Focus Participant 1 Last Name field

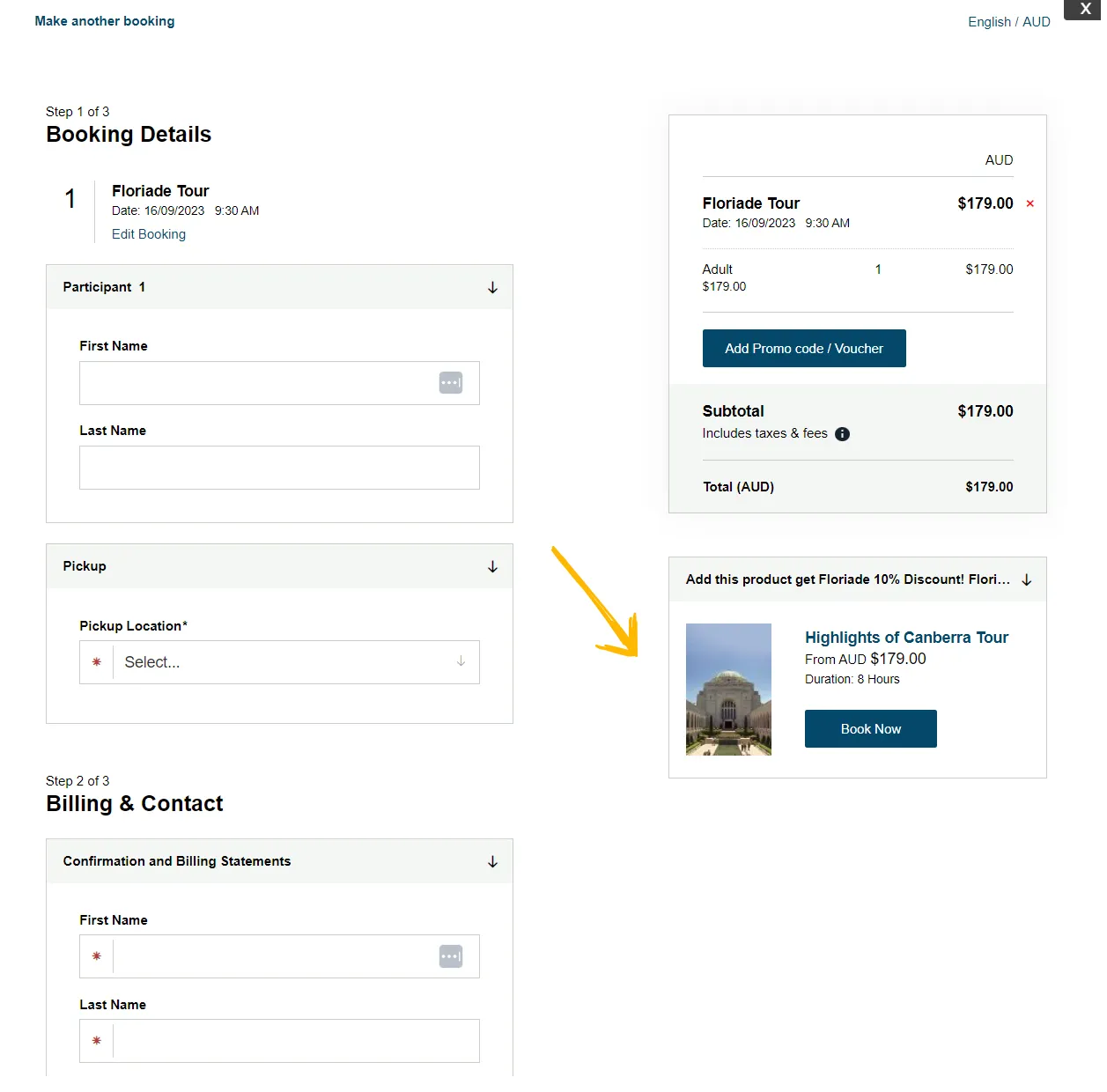pyautogui.click(x=279, y=468)
